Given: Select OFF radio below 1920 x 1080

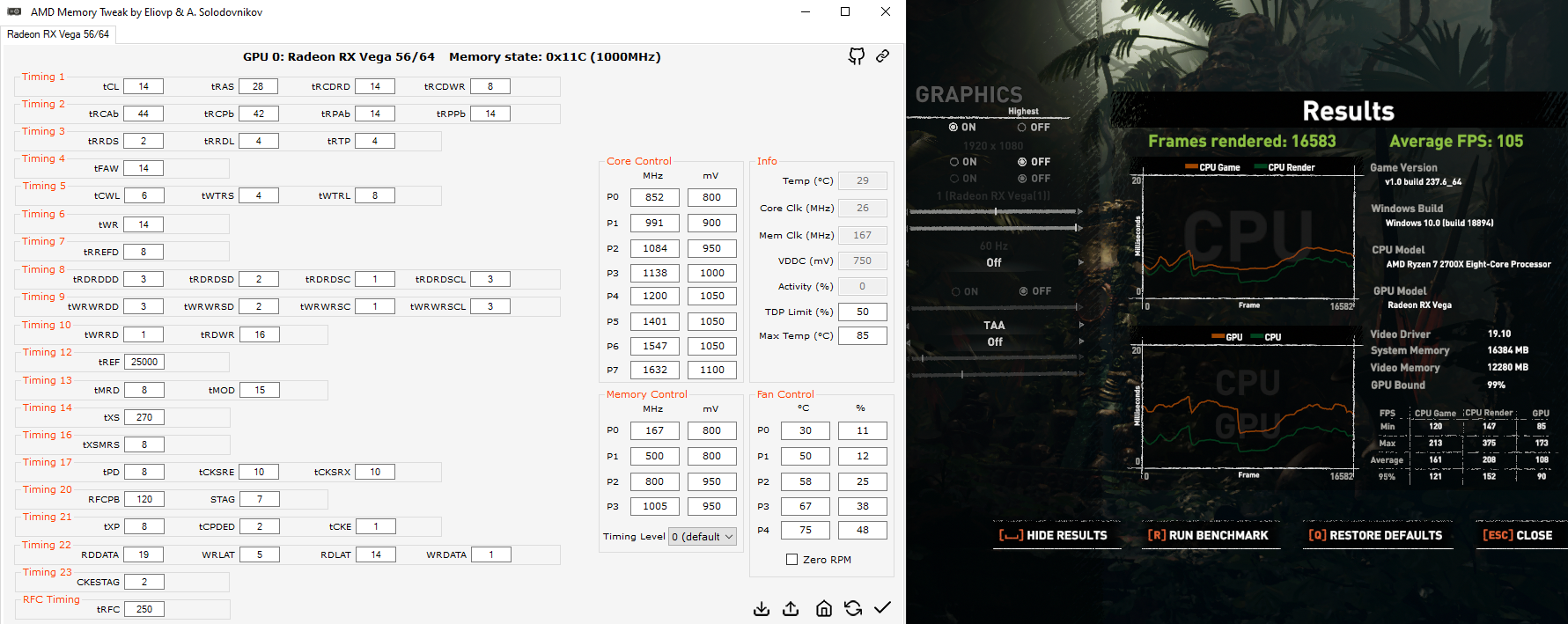Looking at the screenshot, I should point(1022,162).
